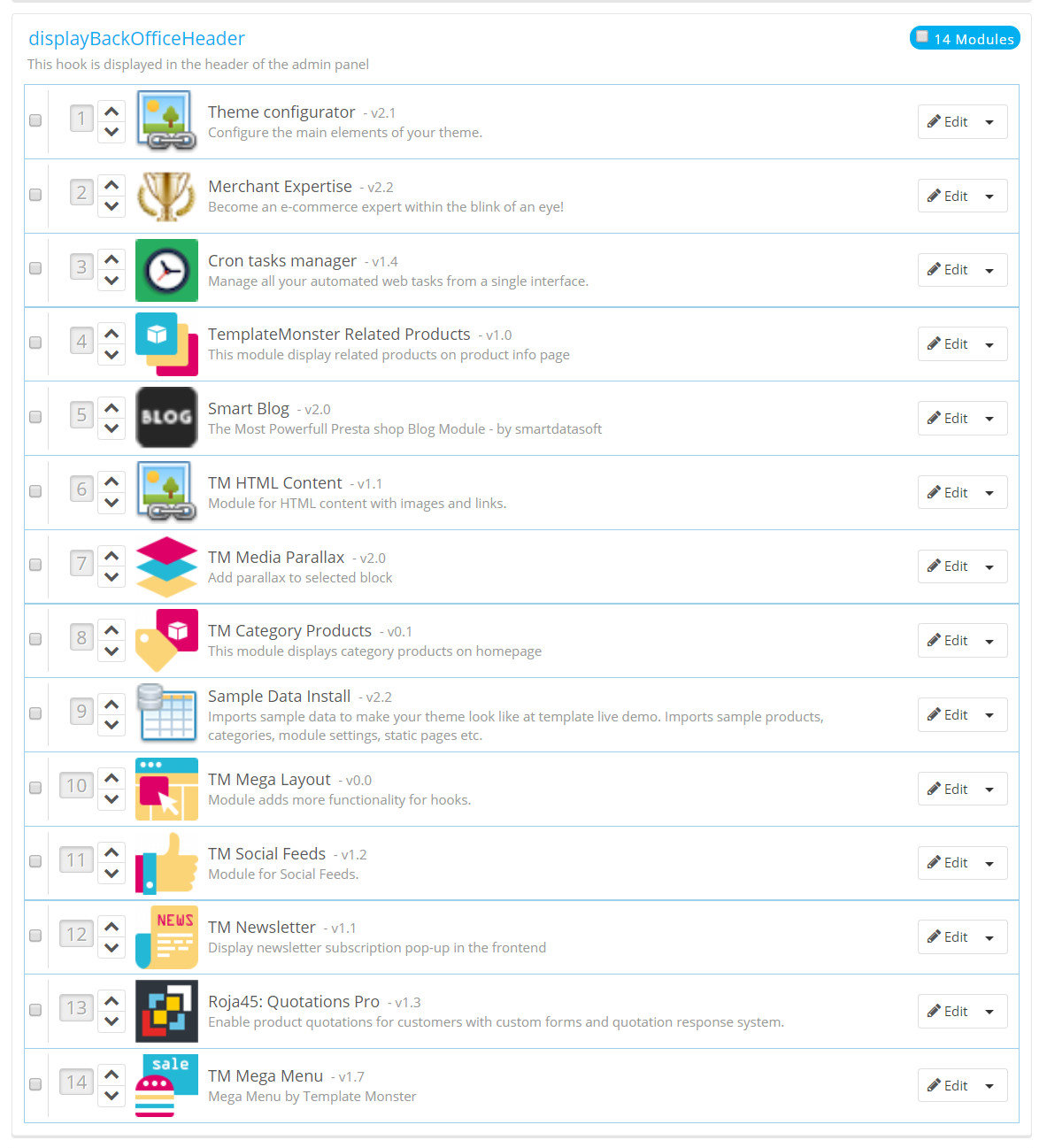
Task: Click the Sample Data Install table icon
Action: click(166, 713)
